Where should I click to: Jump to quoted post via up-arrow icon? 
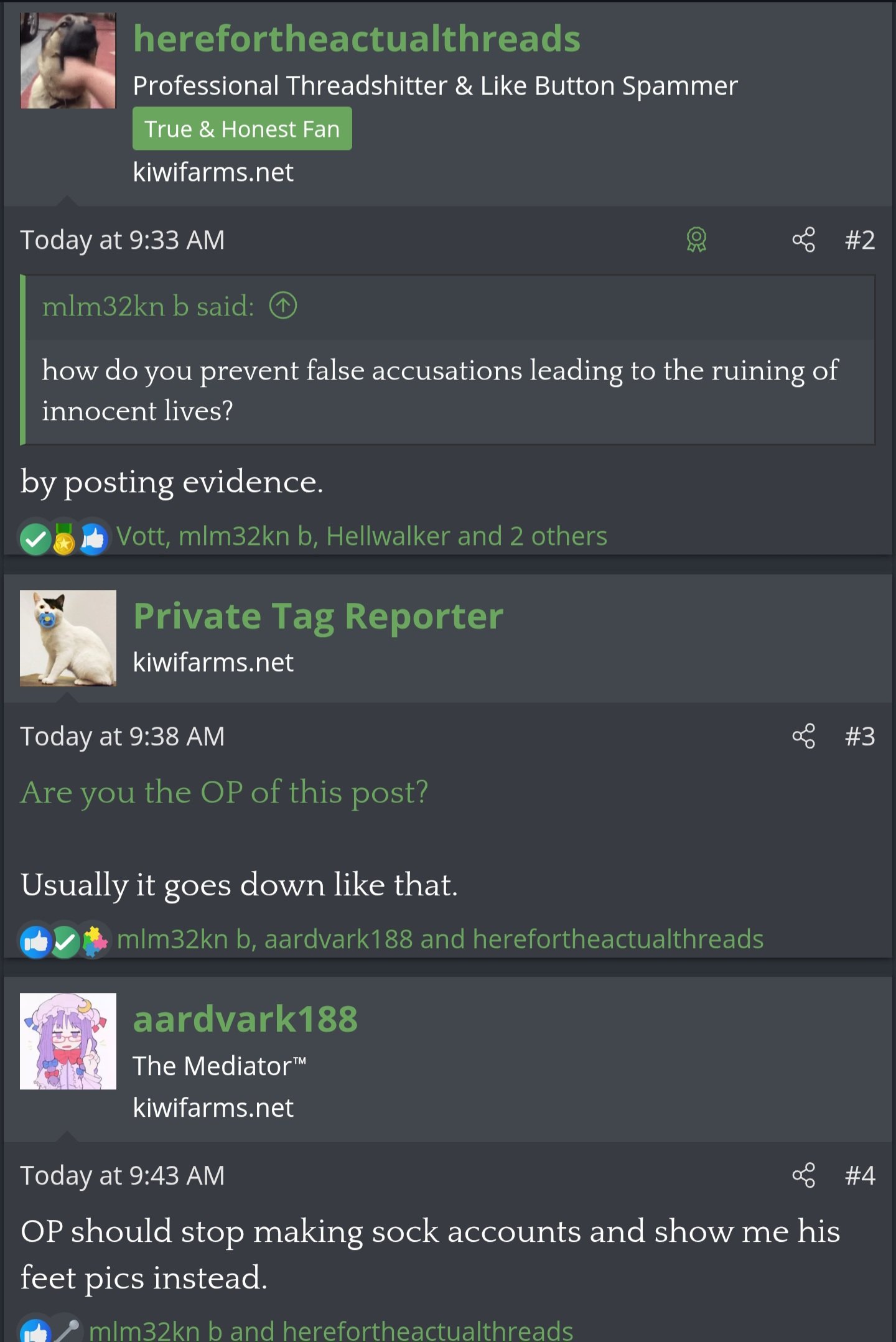click(x=283, y=305)
